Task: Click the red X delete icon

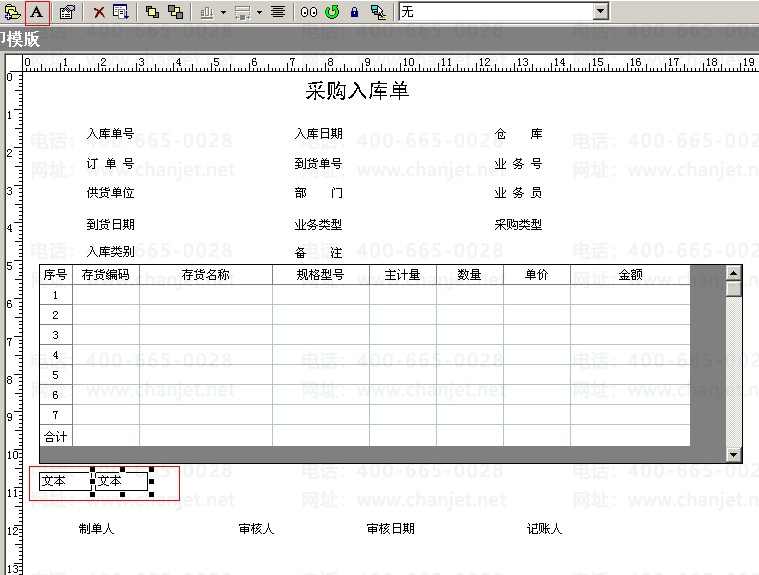Action: pyautogui.click(x=99, y=12)
